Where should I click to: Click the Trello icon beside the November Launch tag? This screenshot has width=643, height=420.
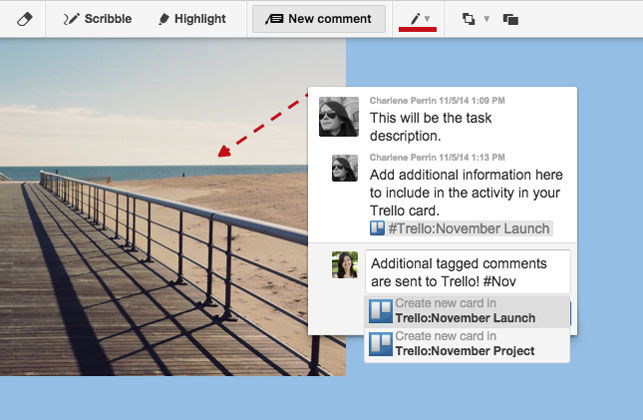377,228
